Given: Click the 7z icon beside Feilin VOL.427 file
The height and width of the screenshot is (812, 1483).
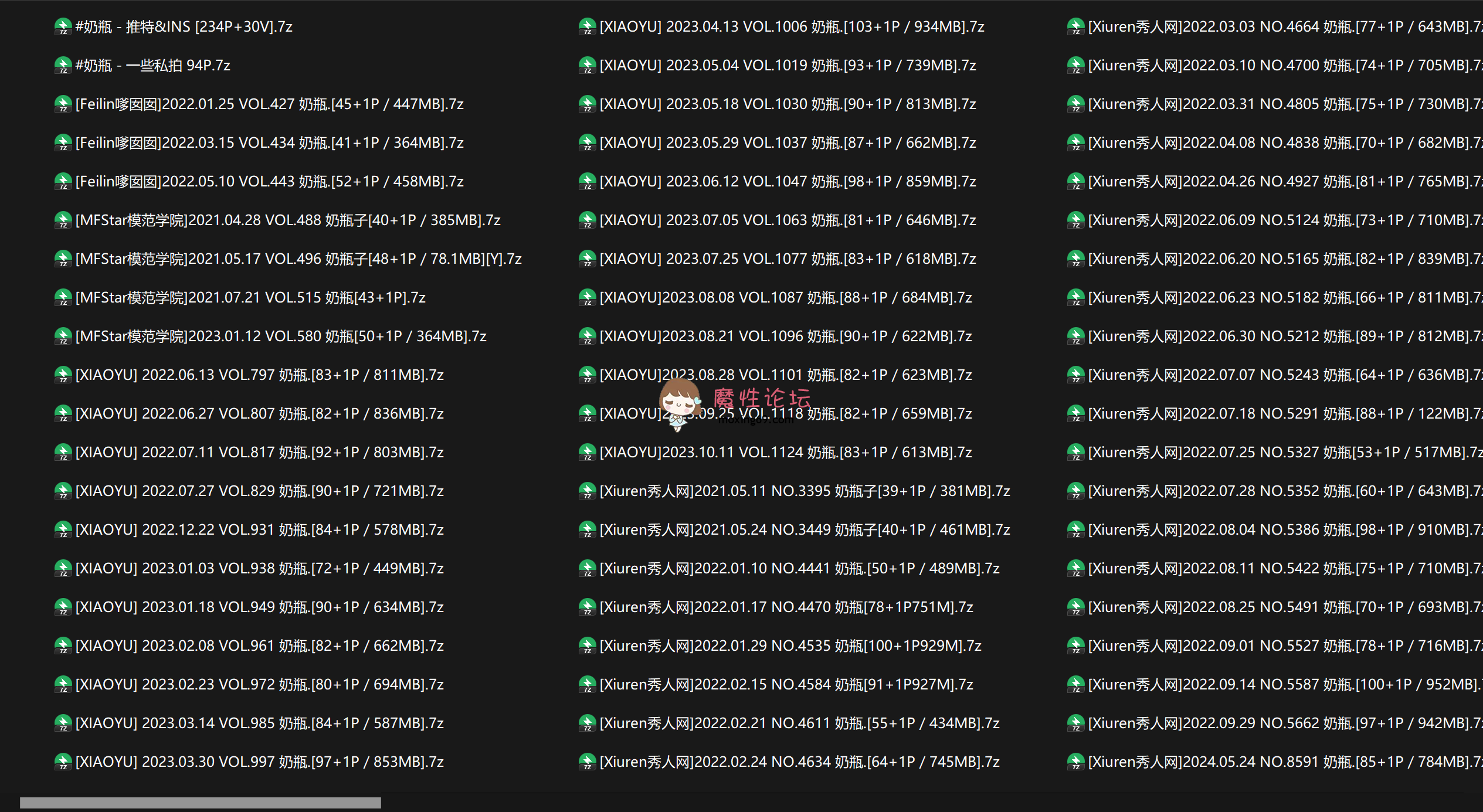Looking at the screenshot, I should [63, 104].
